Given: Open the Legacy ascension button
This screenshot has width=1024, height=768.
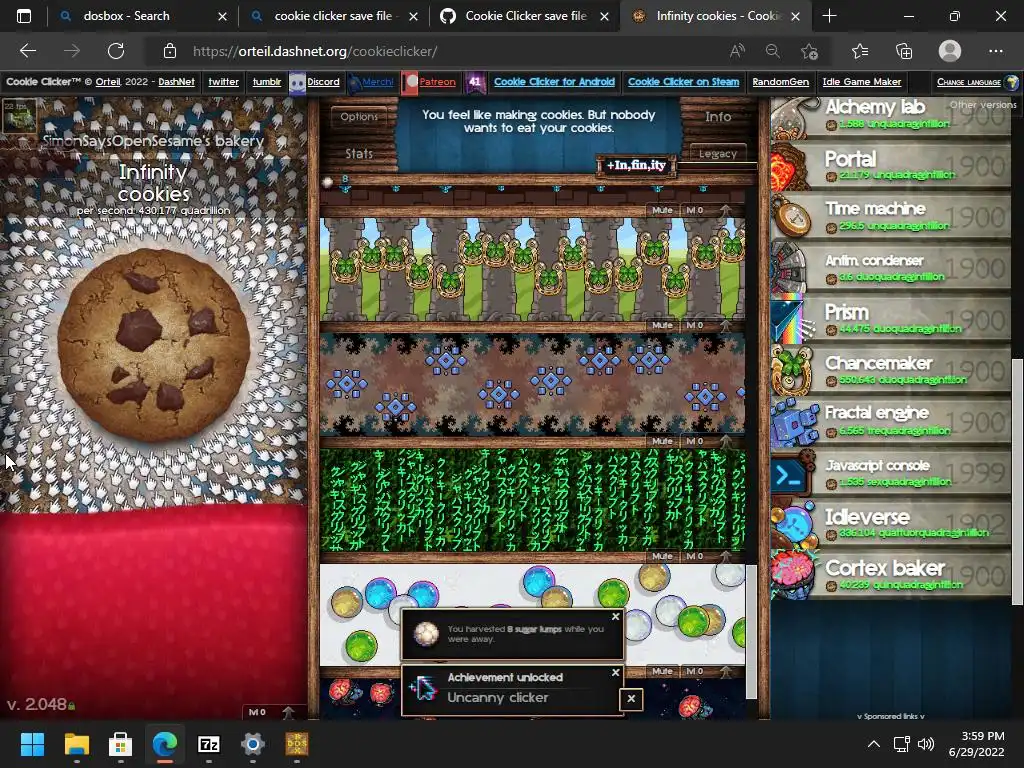Looking at the screenshot, I should 718,153.
